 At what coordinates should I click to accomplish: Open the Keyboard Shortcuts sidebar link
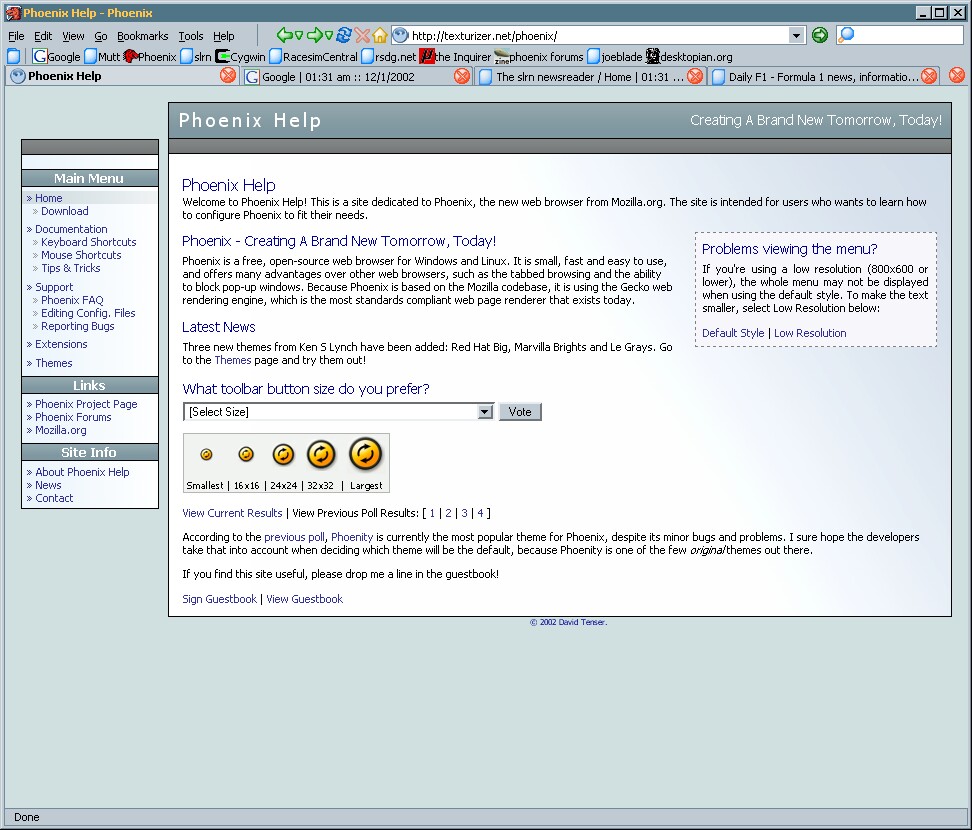[x=88, y=242]
